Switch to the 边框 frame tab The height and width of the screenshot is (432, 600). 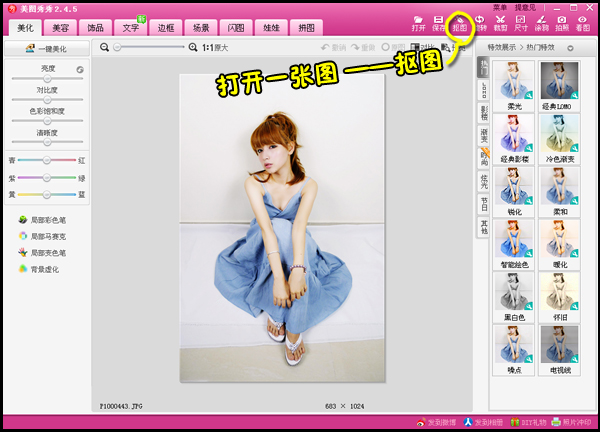point(166,28)
